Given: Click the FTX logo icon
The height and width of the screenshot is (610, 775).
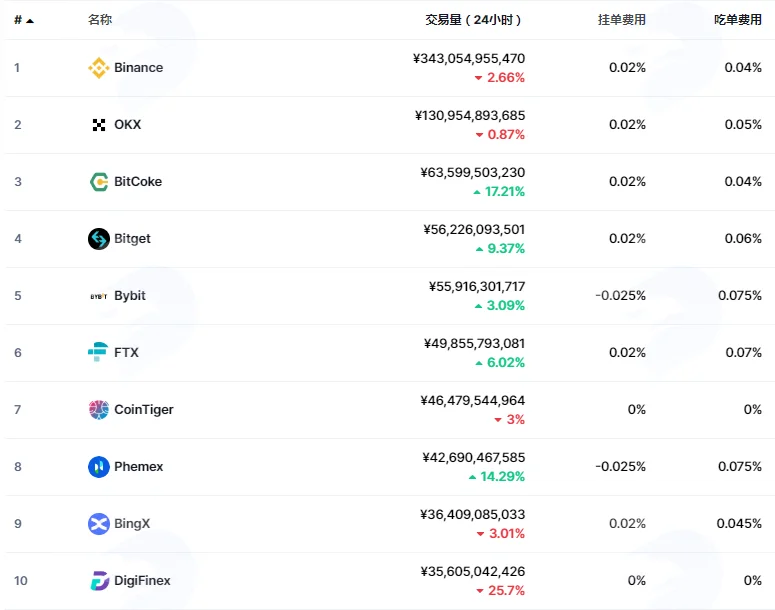Looking at the screenshot, I should [98, 352].
